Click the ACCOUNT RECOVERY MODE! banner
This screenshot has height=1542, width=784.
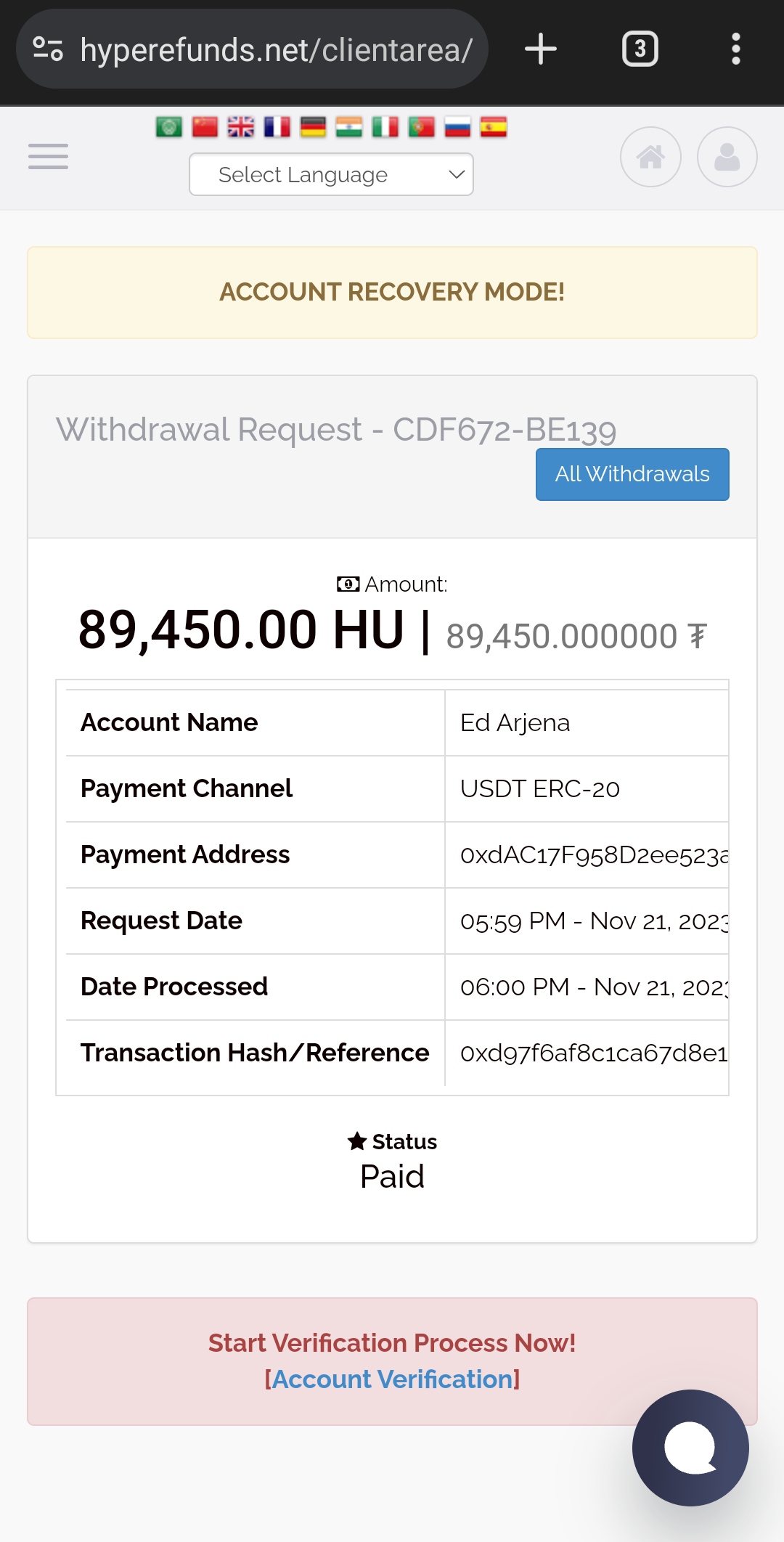392,293
